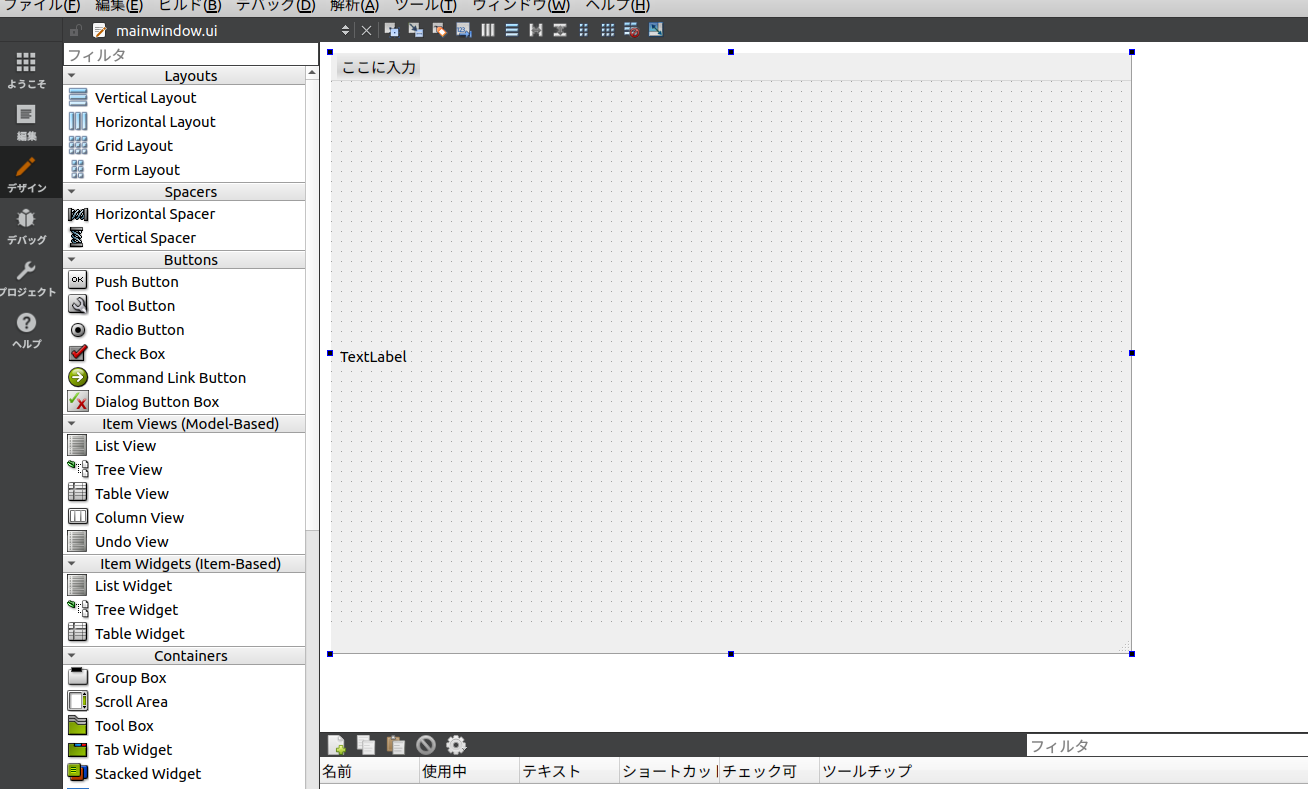Switch to 編集 mode in the sidebar

click(x=25, y=122)
